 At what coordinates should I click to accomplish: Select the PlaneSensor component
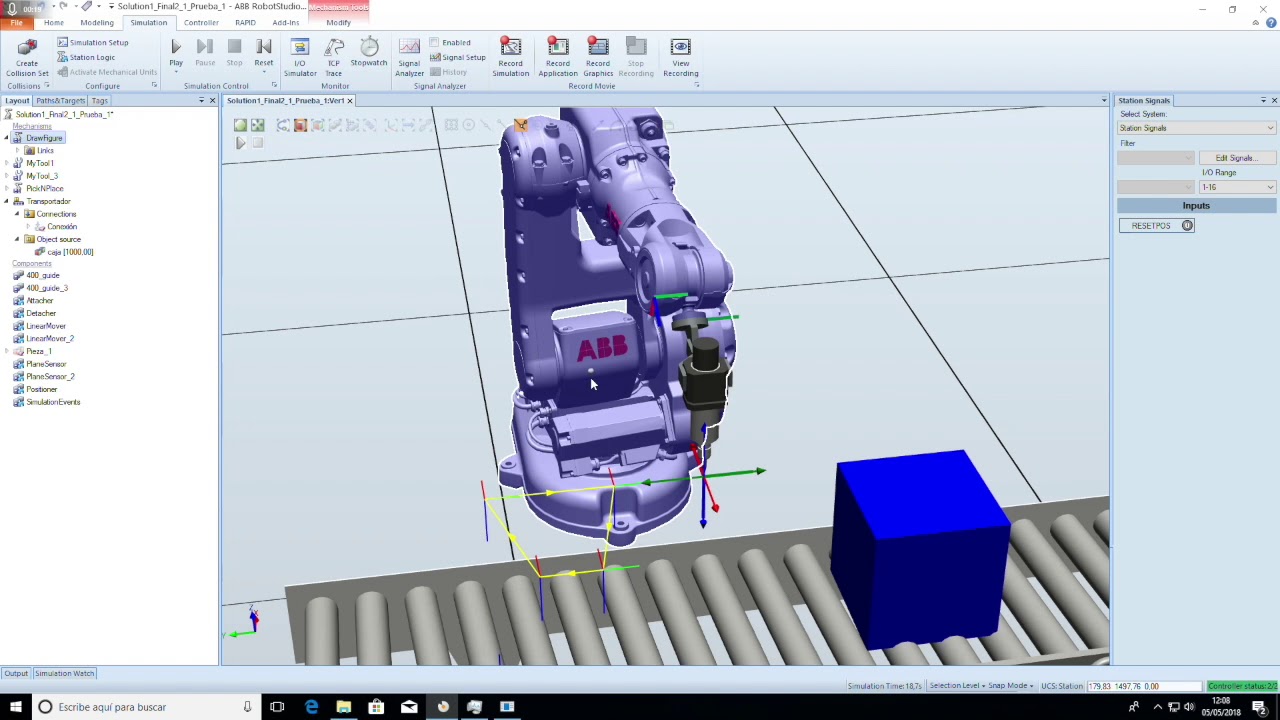(x=46, y=364)
